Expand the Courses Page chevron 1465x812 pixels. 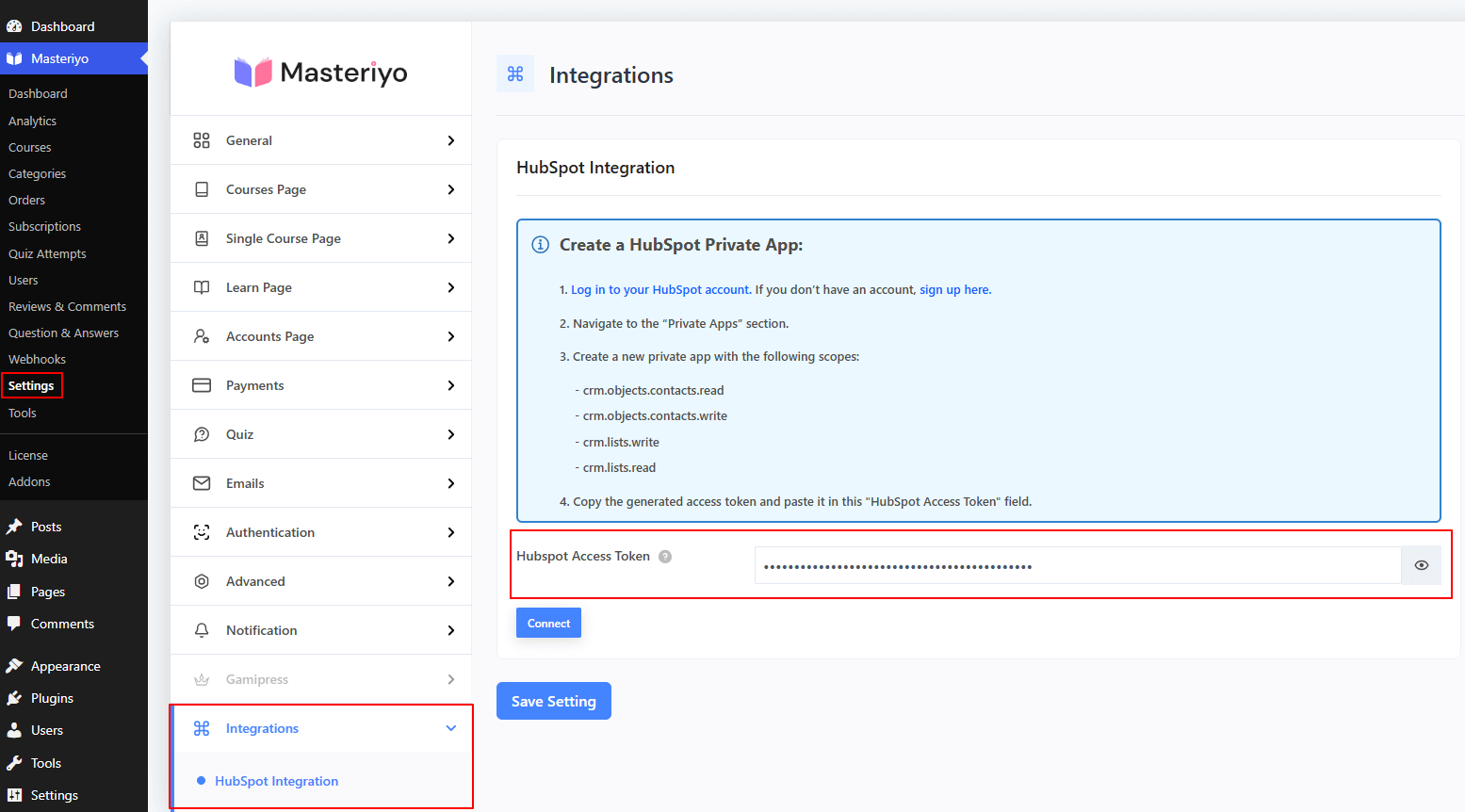tap(451, 189)
